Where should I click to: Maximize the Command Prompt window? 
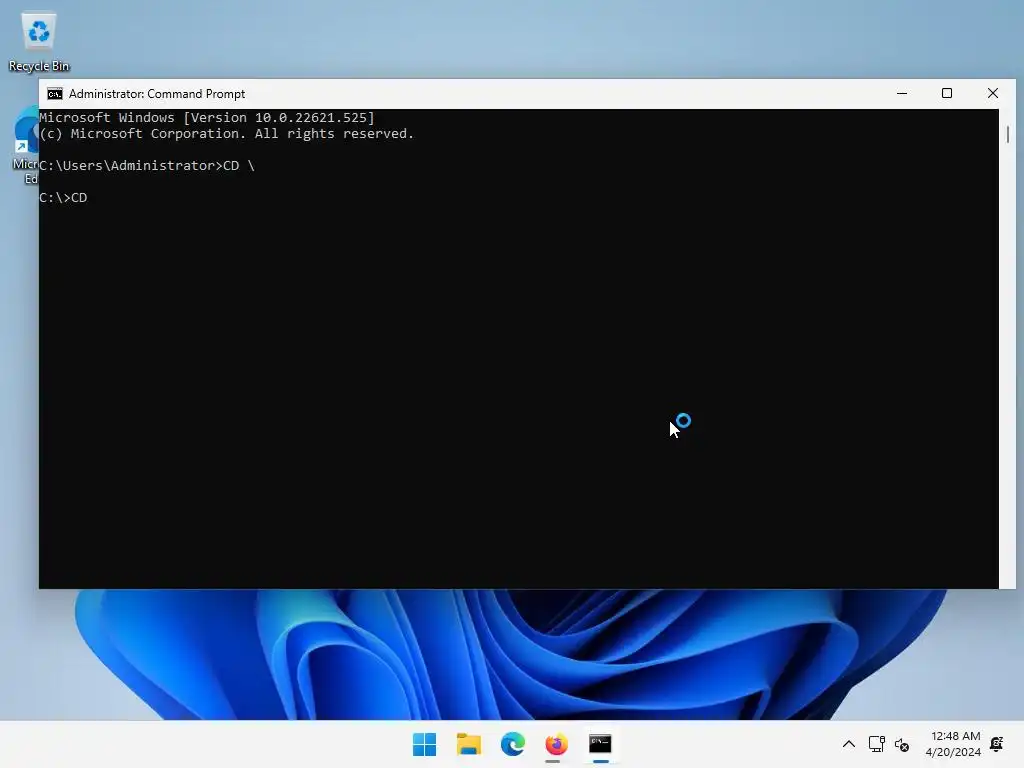pyautogui.click(x=947, y=93)
